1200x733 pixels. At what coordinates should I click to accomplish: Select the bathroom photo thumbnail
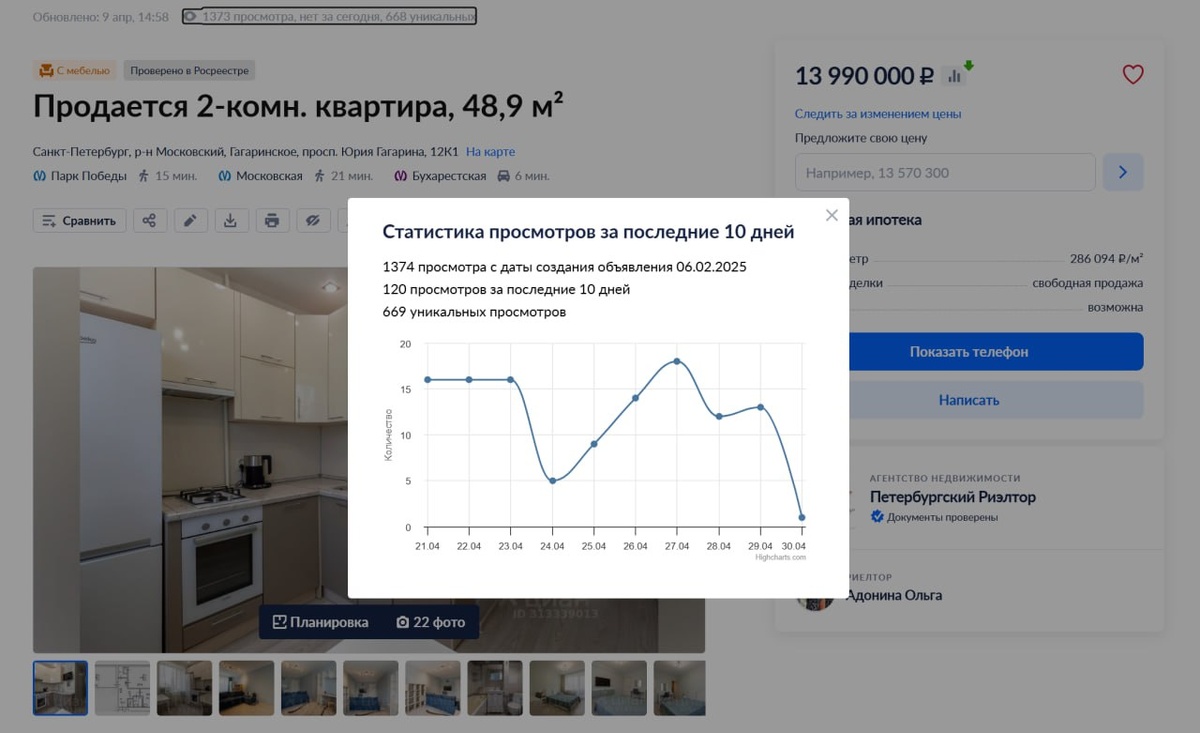click(494, 688)
